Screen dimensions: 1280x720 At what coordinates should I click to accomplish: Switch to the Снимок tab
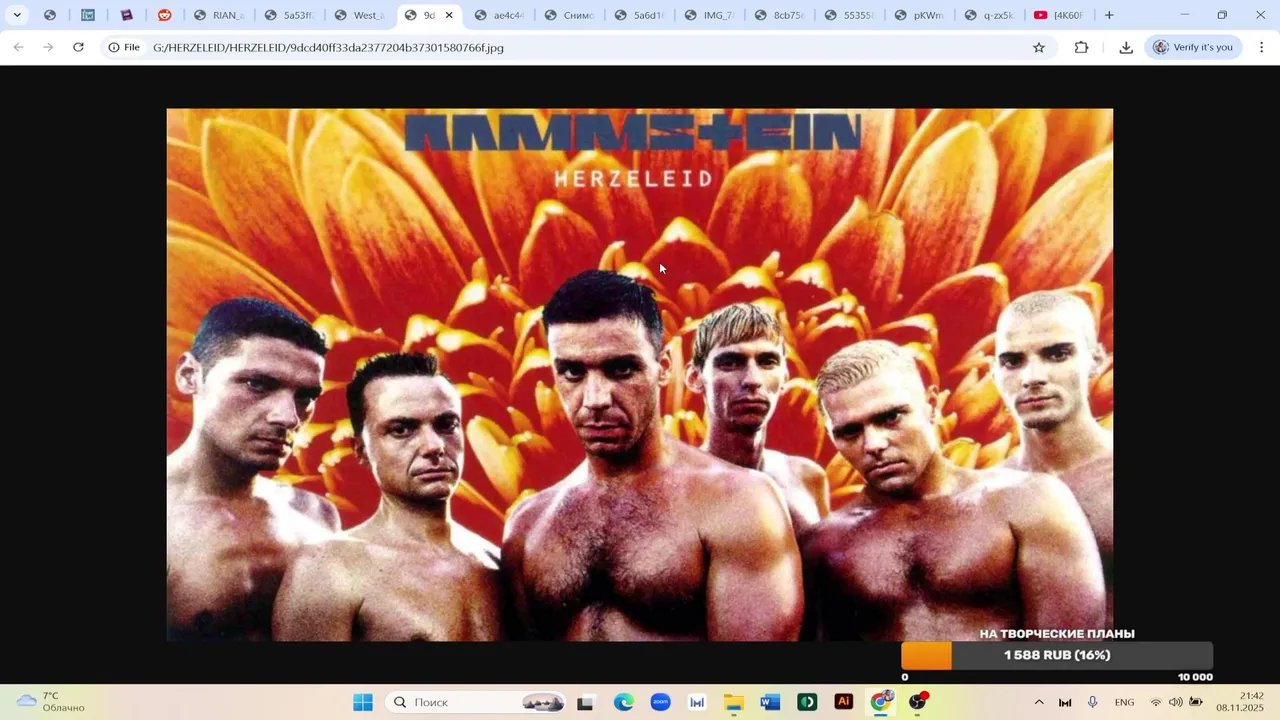571,15
